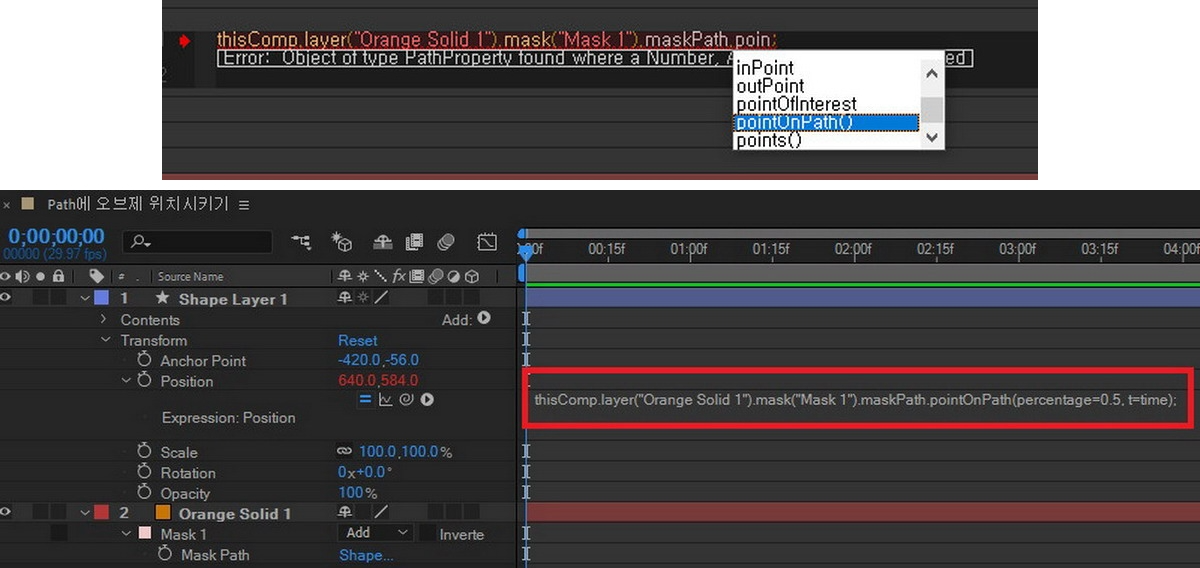Screen dimensions: 1200x568
Task: Toggle quality switch on Shape Layer 1
Action: coord(382,298)
